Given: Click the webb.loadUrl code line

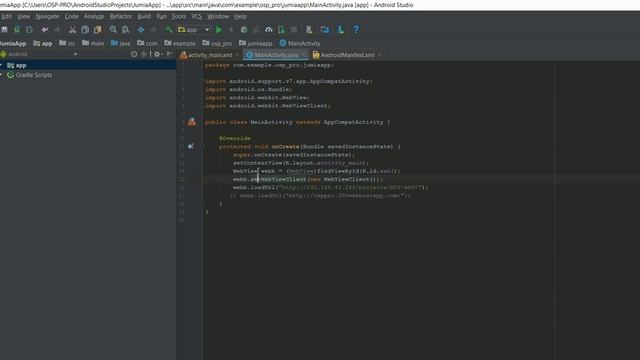Looking at the screenshot, I should (x=331, y=187).
